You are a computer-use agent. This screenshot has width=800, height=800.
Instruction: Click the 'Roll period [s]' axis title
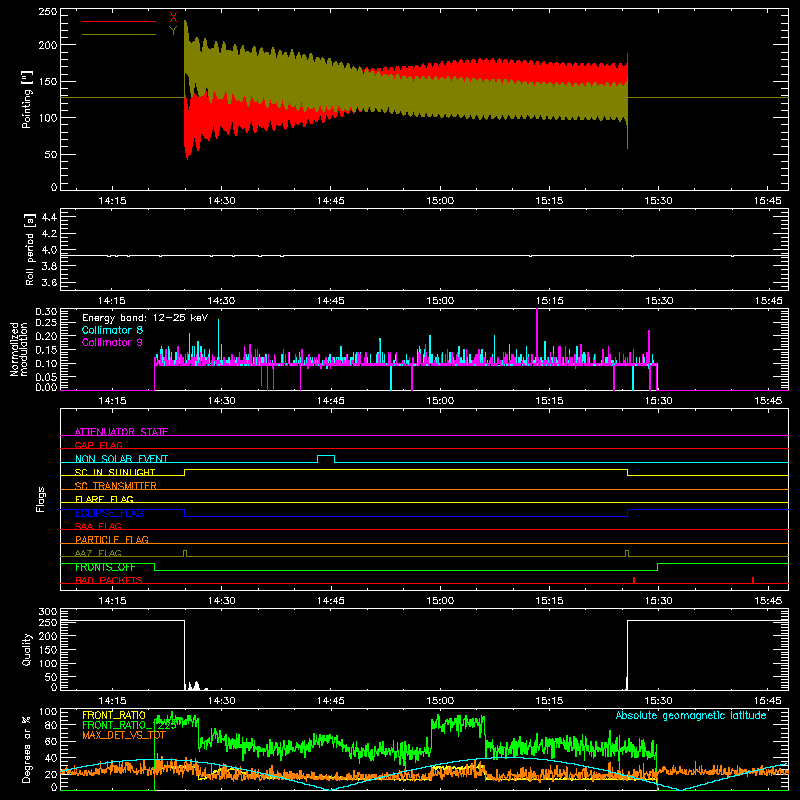29,249
